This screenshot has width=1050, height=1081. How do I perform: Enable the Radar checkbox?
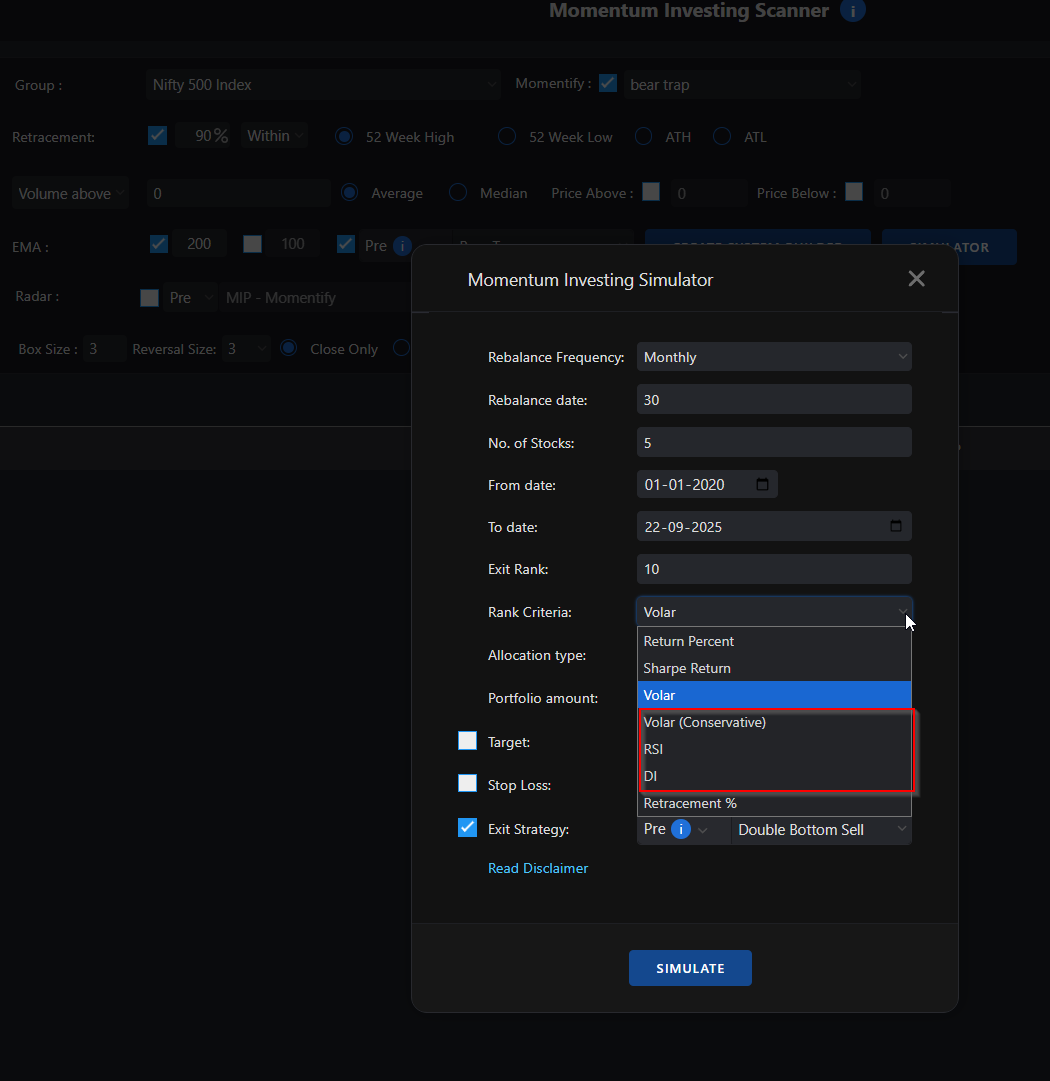(x=149, y=297)
